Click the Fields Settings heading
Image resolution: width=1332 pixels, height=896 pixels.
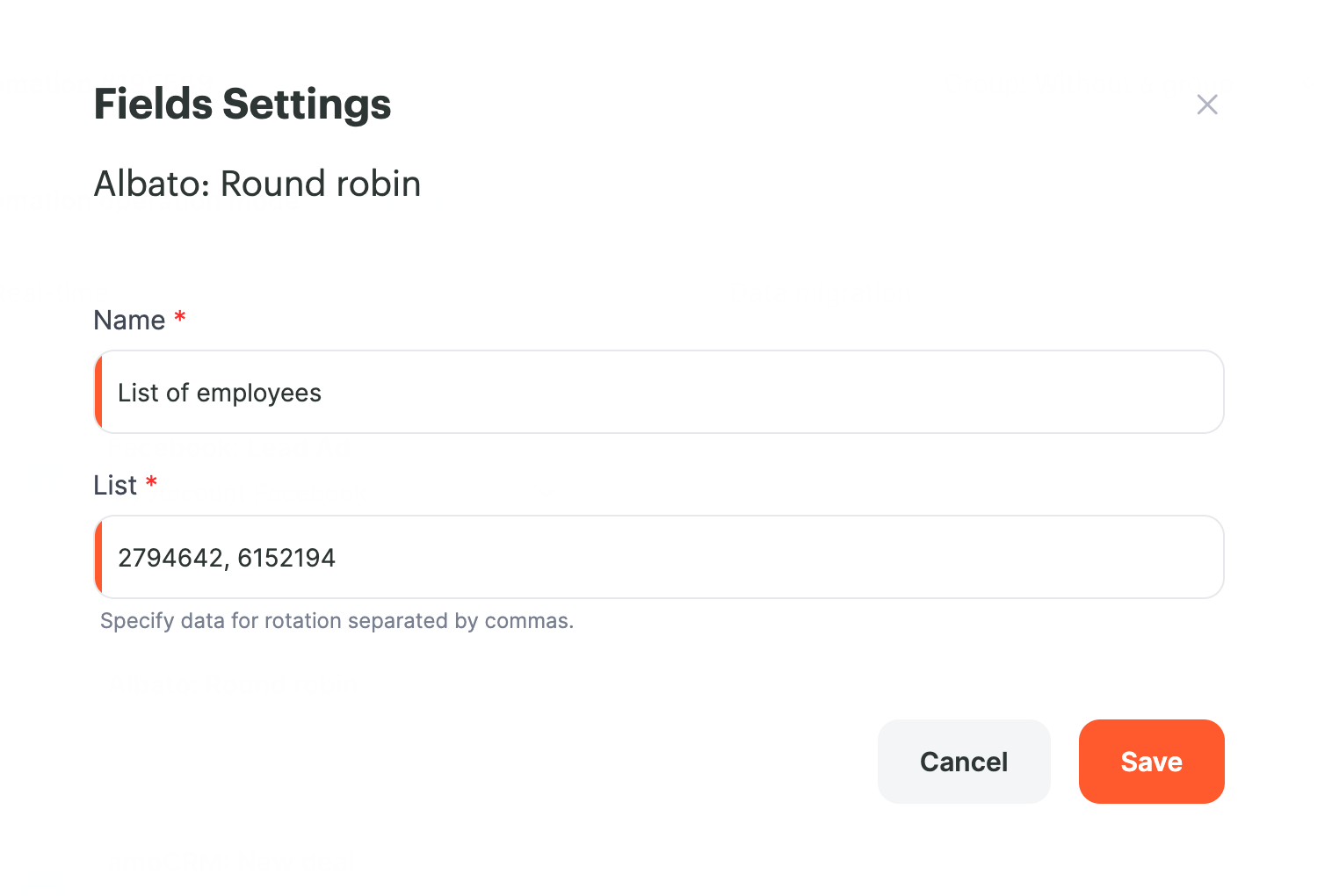[x=243, y=105]
